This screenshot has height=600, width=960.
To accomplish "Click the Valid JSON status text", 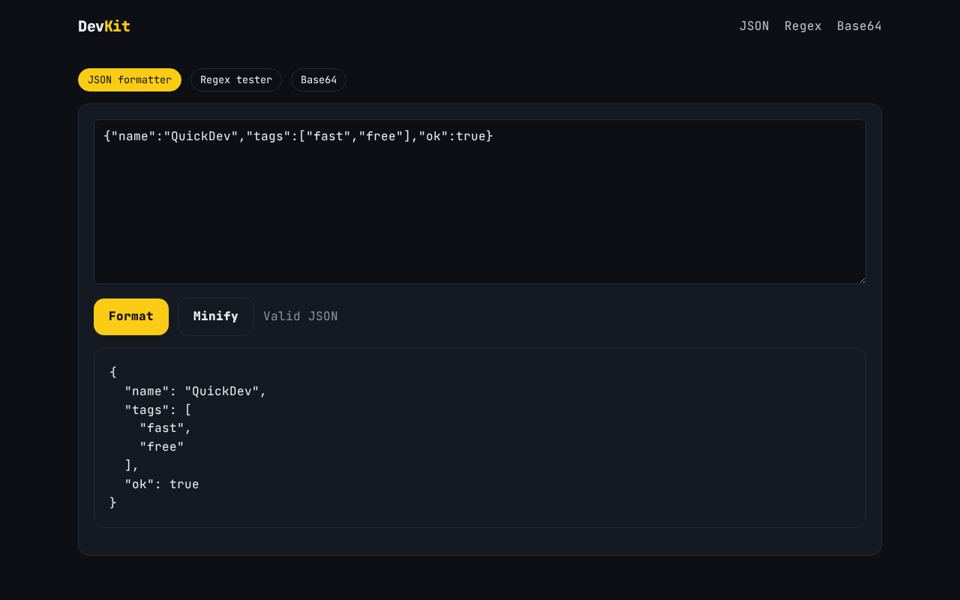I will coord(301,317).
